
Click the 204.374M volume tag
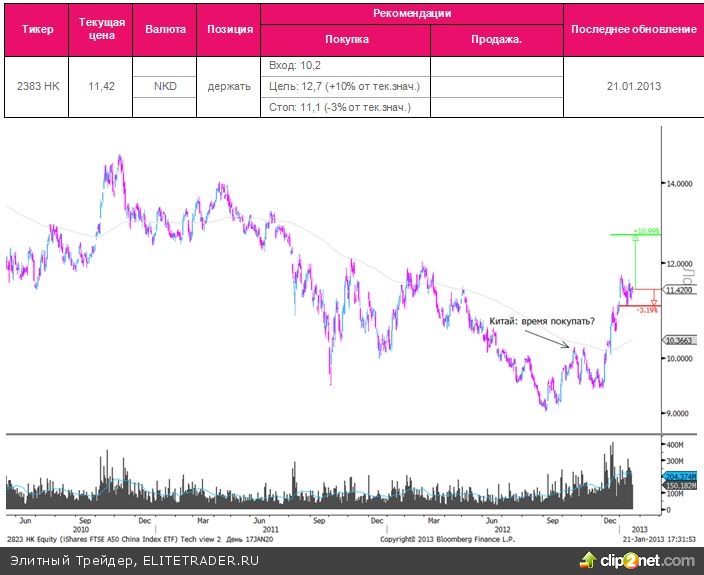pyautogui.click(x=678, y=477)
